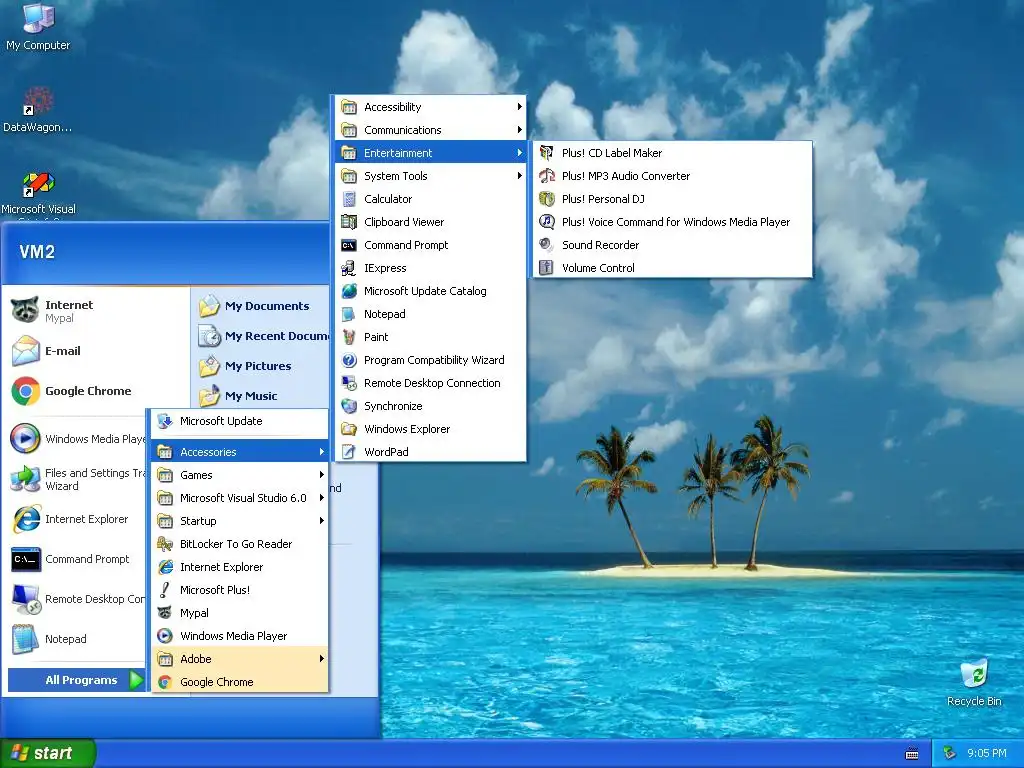This screenshot has width=1024, height=768.
Task: Open Clipboard Viewer icon
Action: tap(349, 222)
